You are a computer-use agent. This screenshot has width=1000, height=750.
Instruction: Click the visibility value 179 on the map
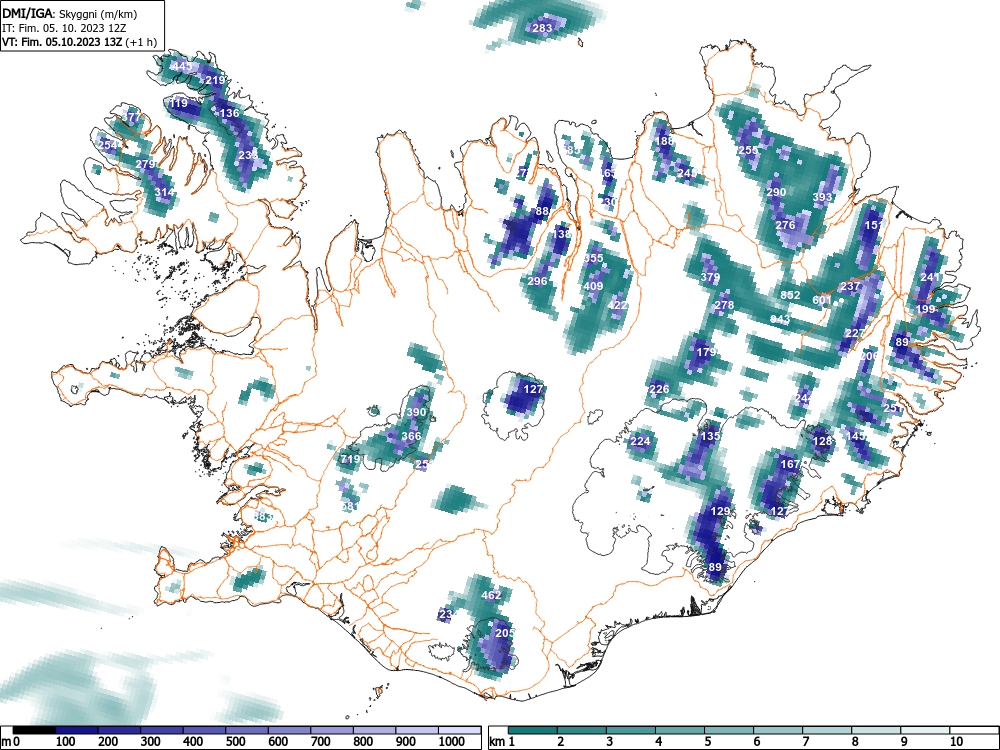706,352
